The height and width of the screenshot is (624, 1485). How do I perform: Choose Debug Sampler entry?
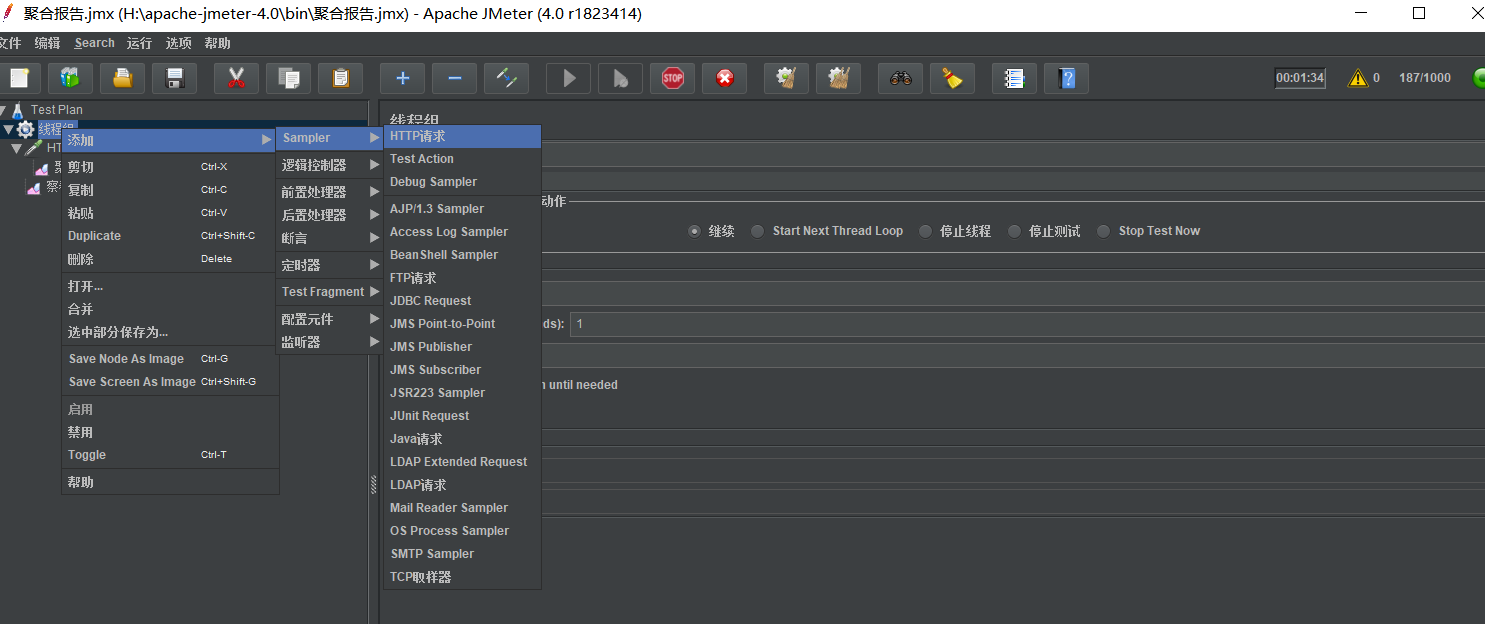[x=462, y=182]
